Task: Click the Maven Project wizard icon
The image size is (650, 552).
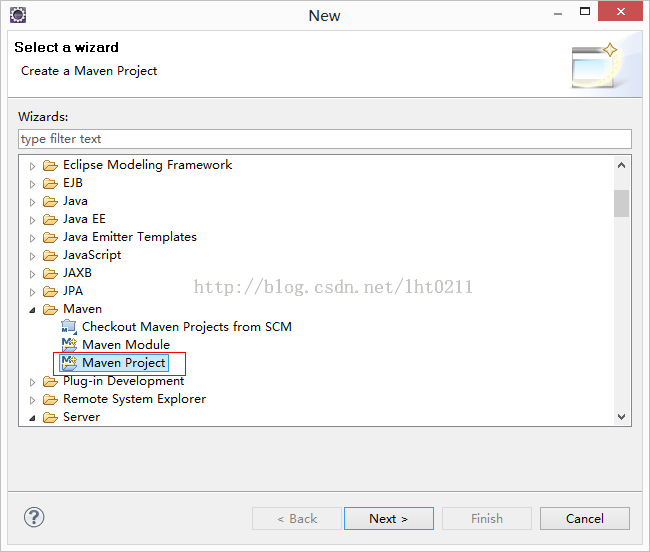Action: tap(69, 363)
